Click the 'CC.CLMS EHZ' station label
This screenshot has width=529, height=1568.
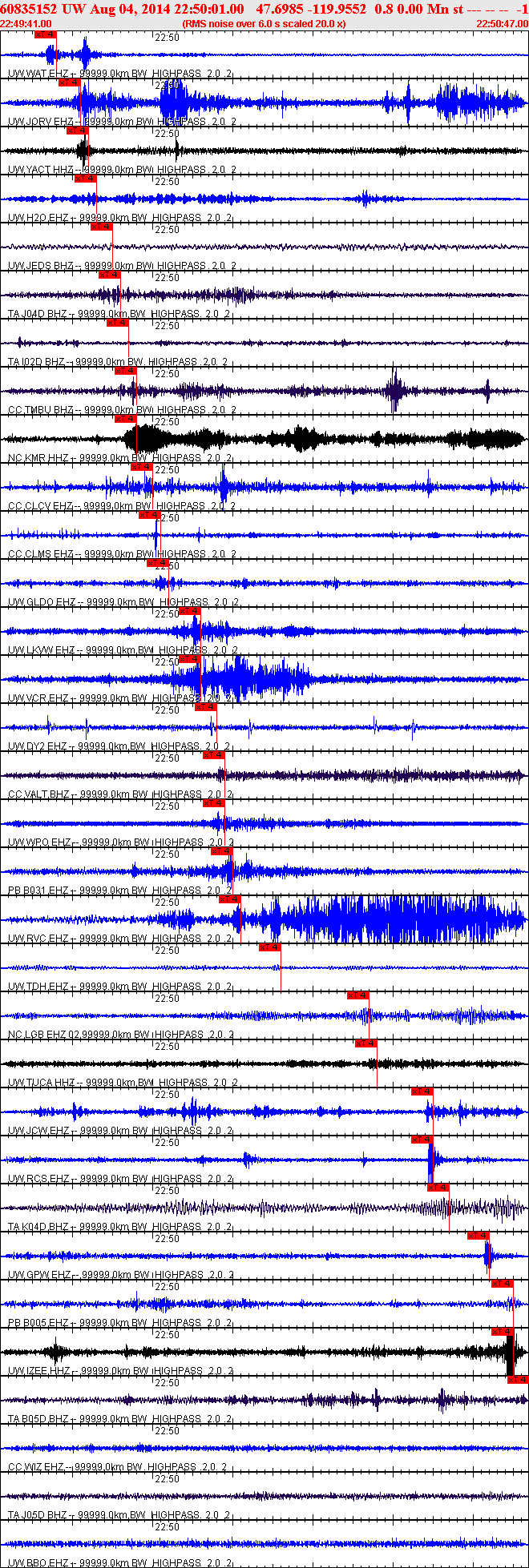point(40,554)
